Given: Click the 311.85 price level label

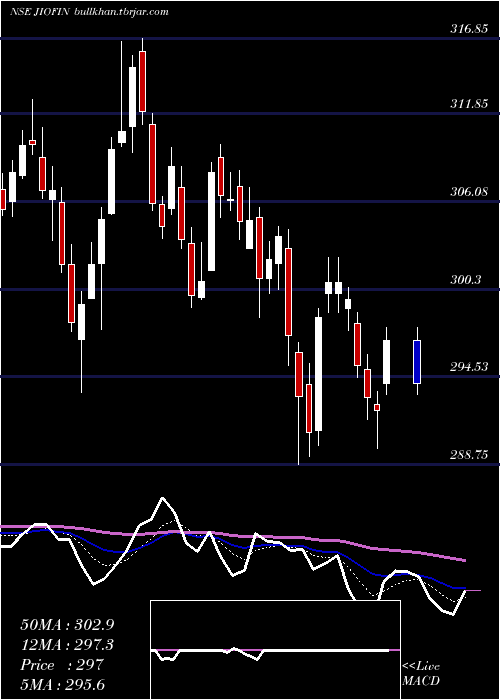Looking at the screenshot, I should click(x=469, y=104).
